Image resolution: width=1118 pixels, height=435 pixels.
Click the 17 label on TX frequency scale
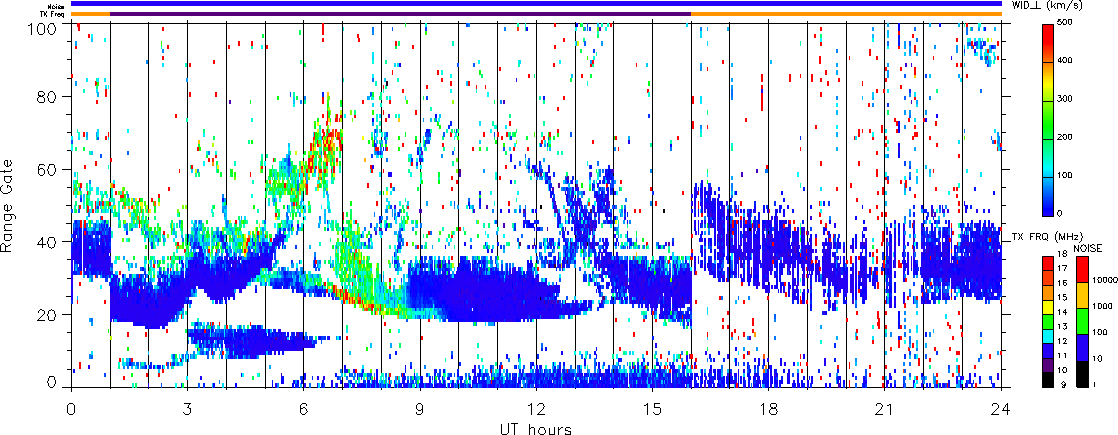[x=1062, y=268]
